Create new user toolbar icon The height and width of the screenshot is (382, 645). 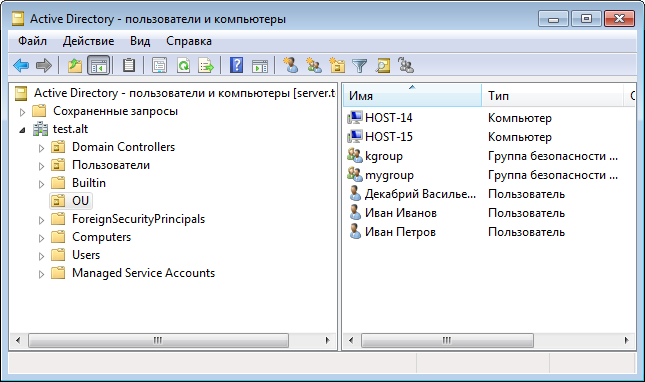point(290,65)
